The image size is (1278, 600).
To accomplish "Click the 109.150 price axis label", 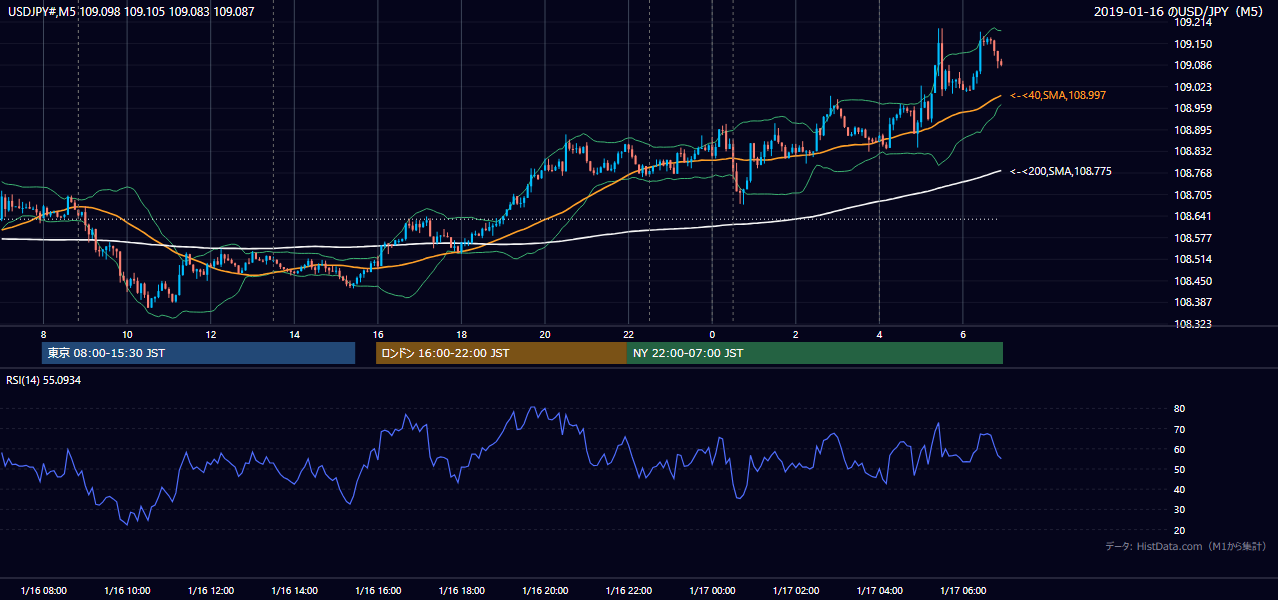I will (1194, 44).
